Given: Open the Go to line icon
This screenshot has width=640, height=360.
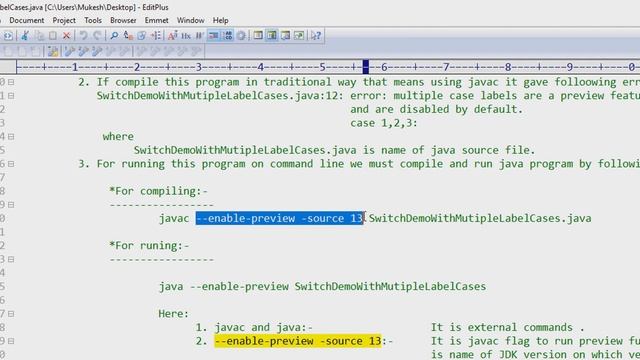Looking at the screenshot, I should 156,36.
